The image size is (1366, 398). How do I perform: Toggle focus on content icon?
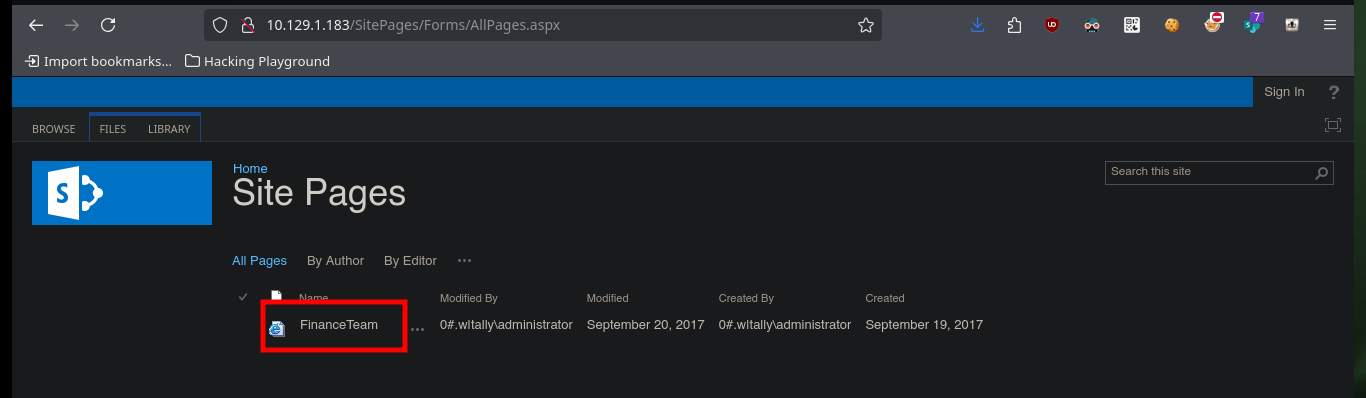[x=1332, y=125]
